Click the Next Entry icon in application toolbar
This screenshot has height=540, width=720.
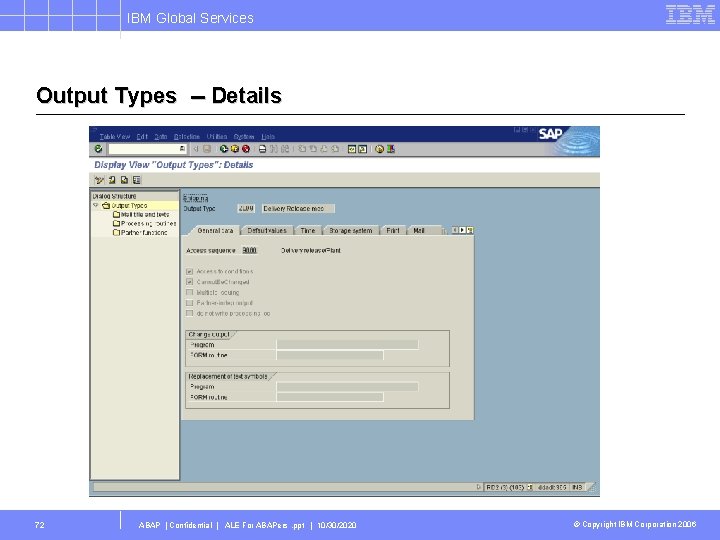[x=124, y=180]
